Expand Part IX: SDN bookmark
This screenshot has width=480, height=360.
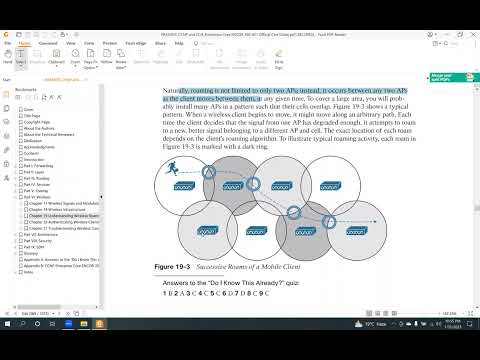point(16,247)
